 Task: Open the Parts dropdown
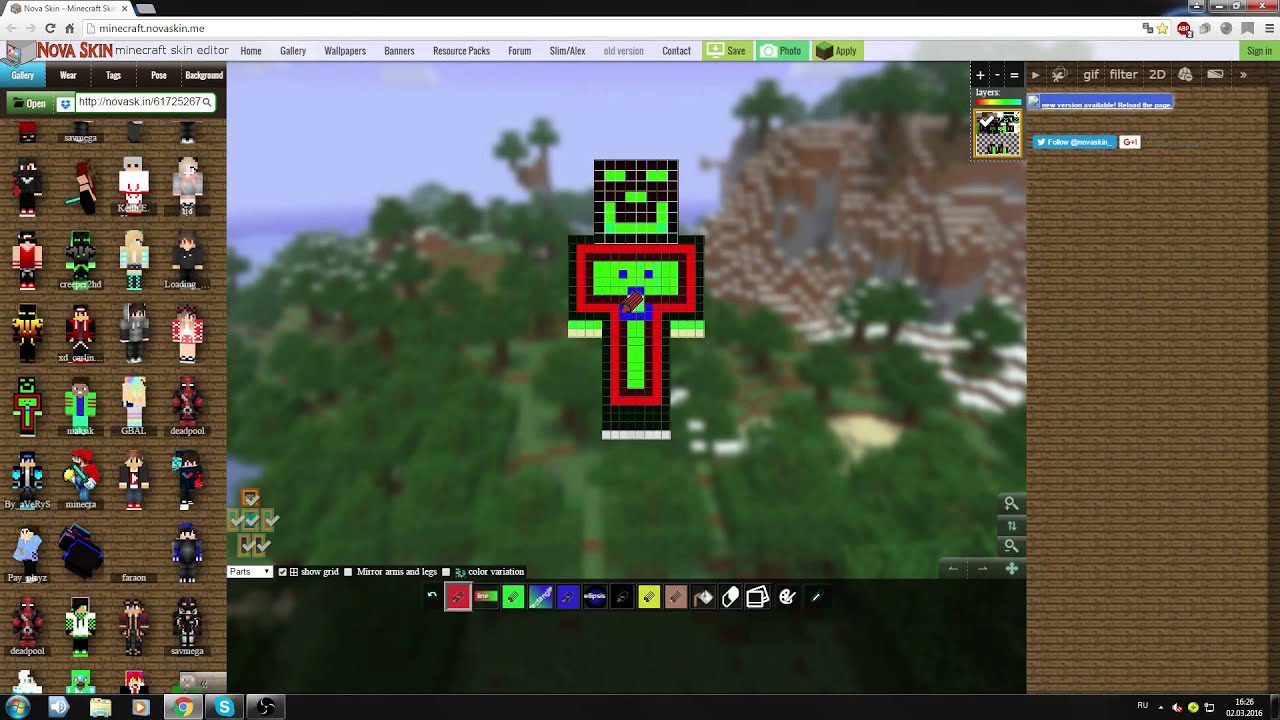(250, 572)
